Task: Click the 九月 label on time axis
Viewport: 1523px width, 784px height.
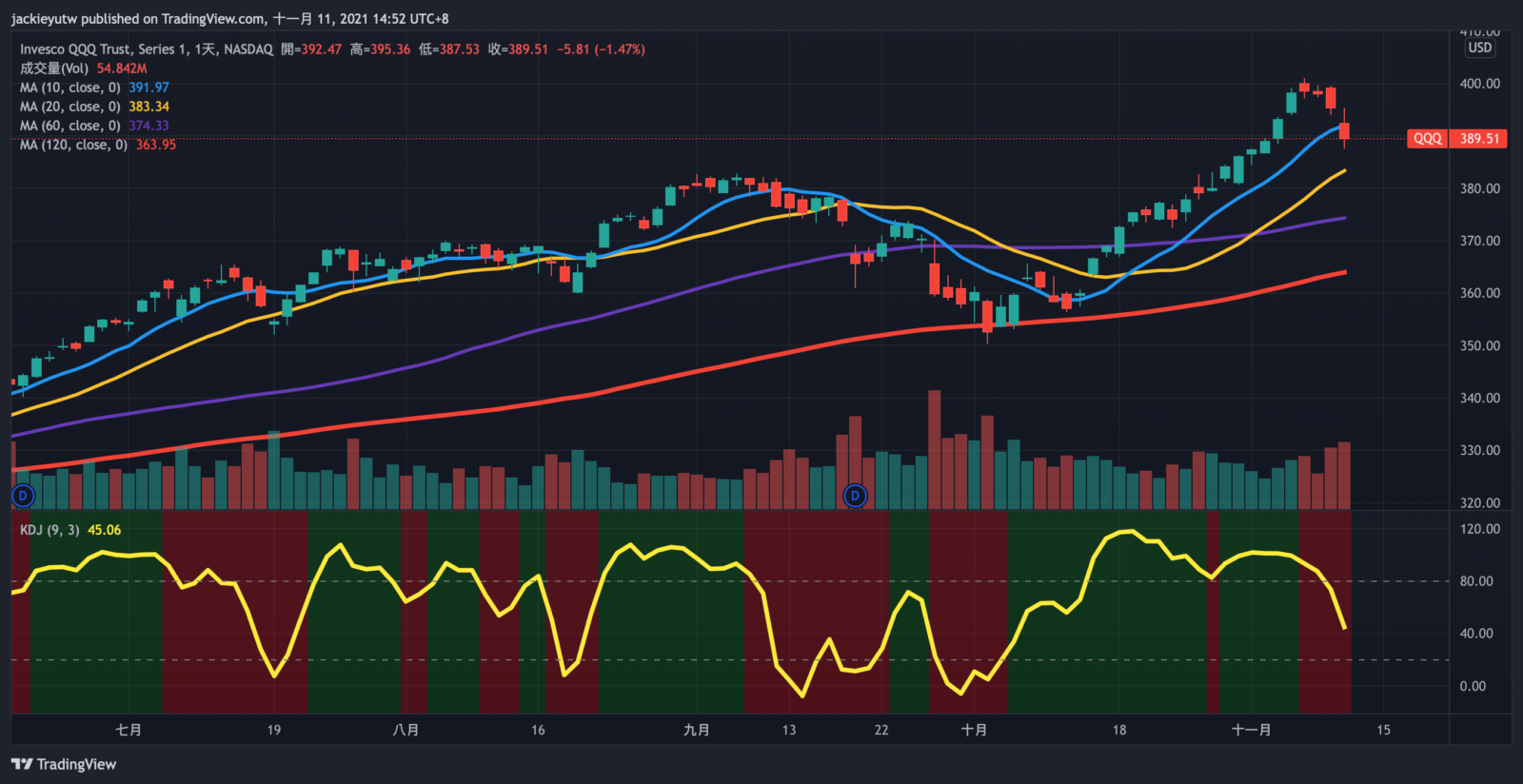Action: tap(696, 730)
